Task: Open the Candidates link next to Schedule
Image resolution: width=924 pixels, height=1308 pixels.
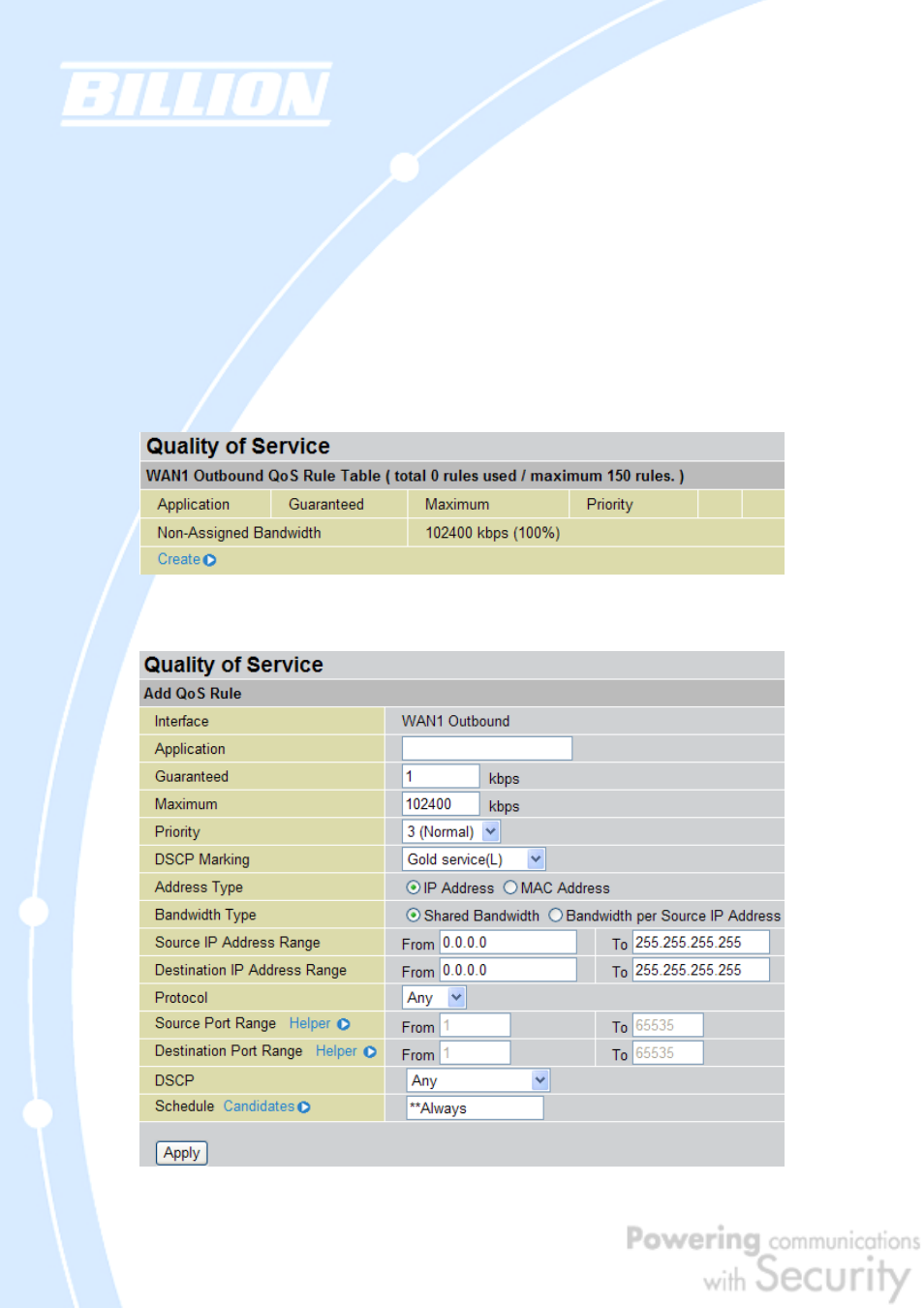Action: click(259, 1106)
